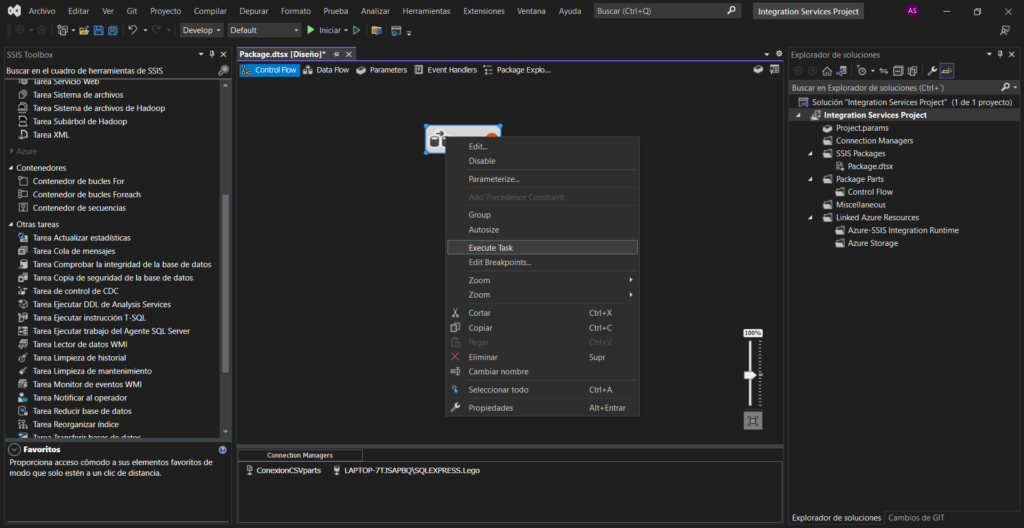Select Tarea Ejecutar instrucción T-SQL in toolbox

click(89, 317)
